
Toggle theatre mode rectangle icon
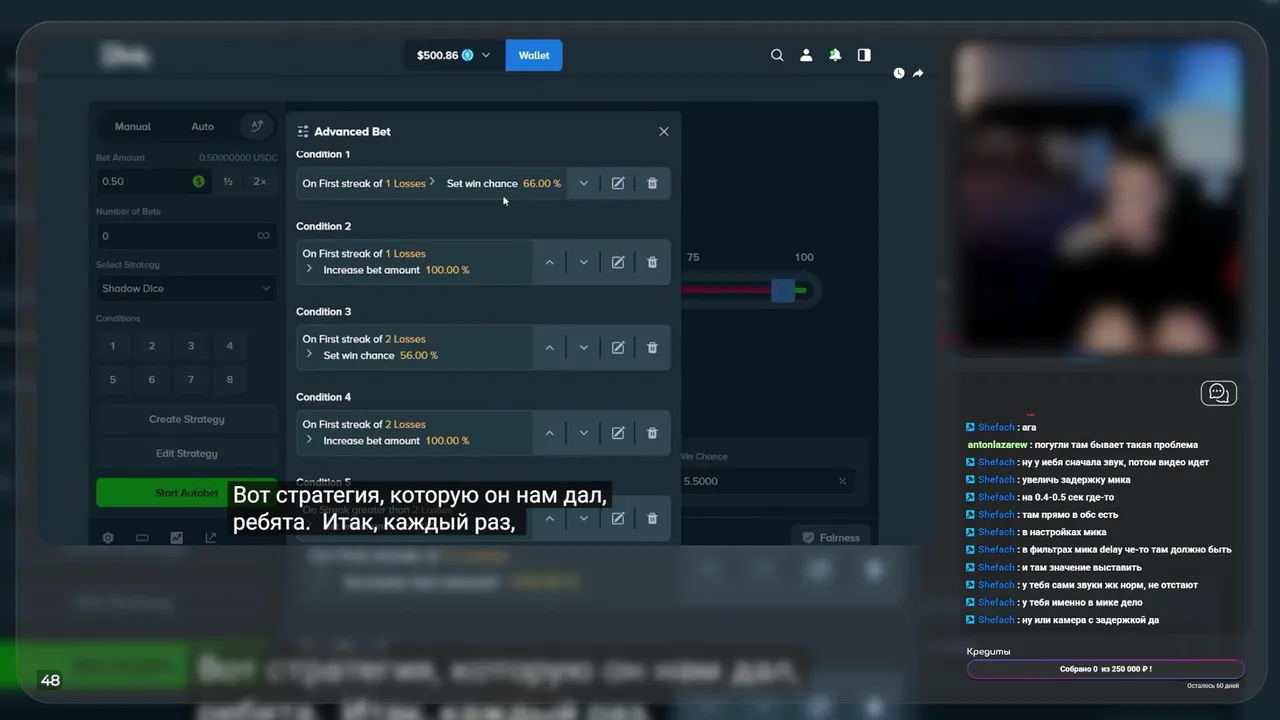click(x=142, y=537)
